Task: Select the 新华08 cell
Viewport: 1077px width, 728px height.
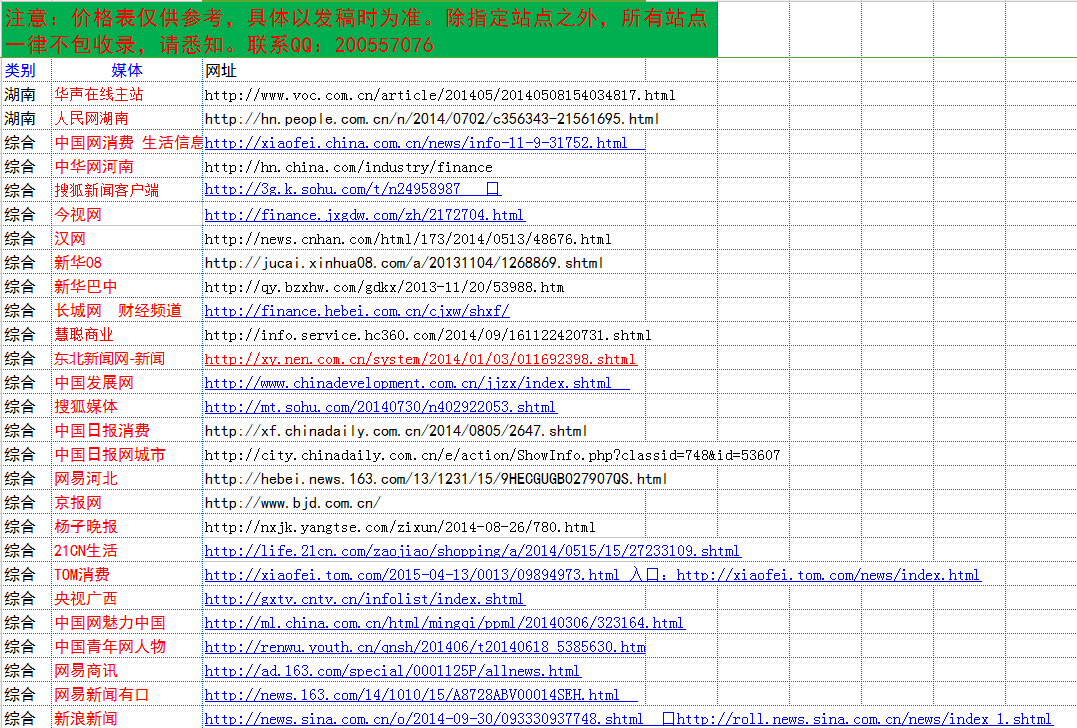Action: tap(127, 262)
